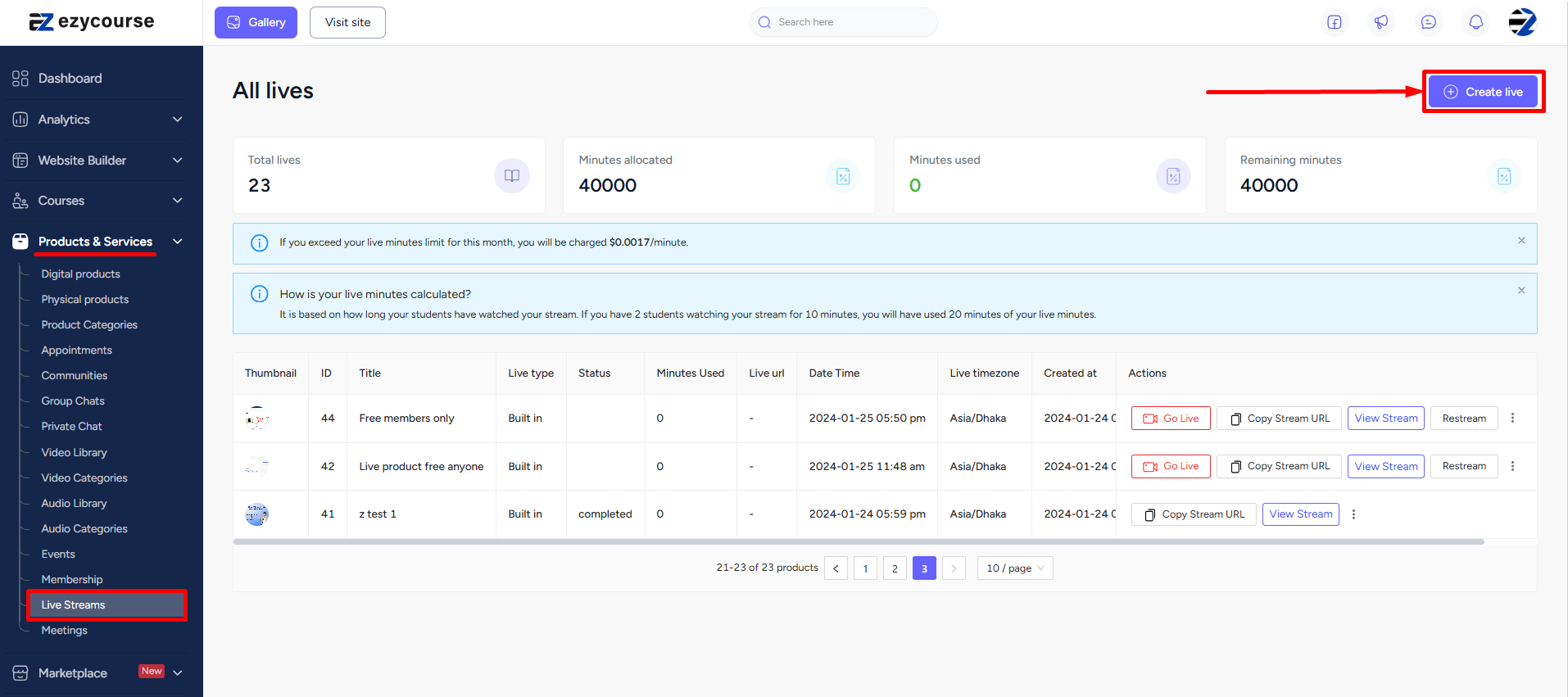Click the Gallery button
Screen dimensions: 1568x697
point(256,22)
